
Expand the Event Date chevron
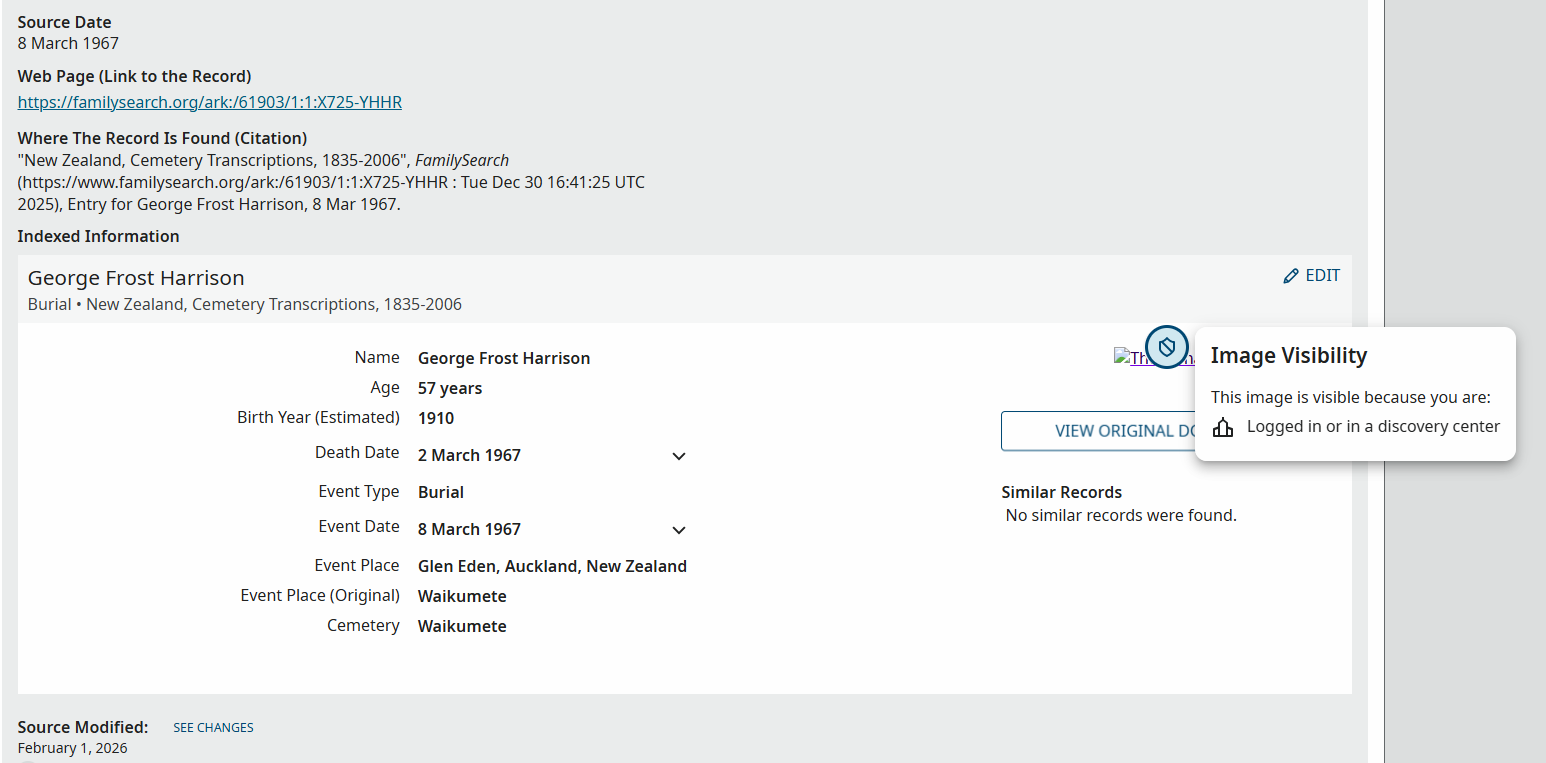679,530
